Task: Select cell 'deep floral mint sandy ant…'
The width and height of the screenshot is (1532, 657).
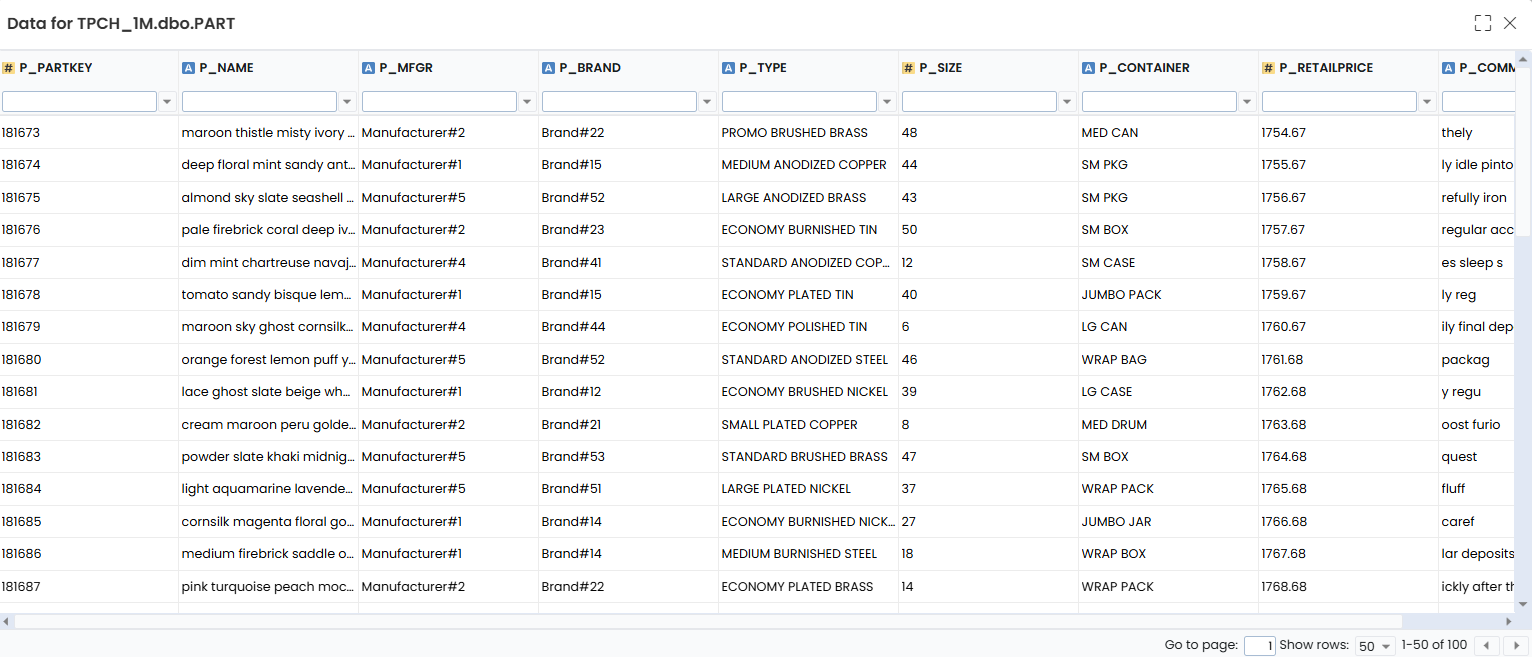Action: click(x=269, y=165)
